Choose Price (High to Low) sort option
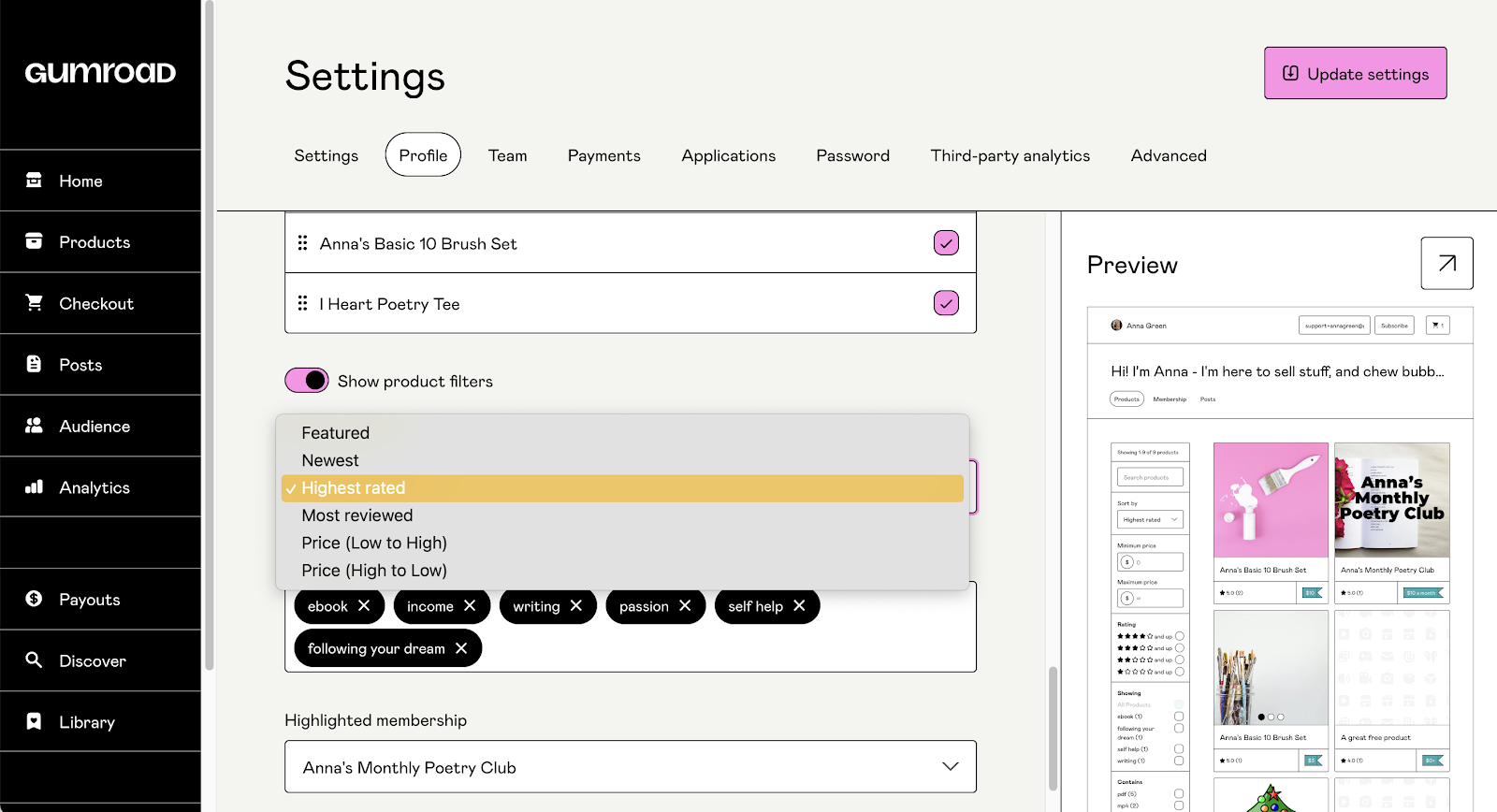The width and height of the screenshot is (1497, 812). tap(622, 571)
